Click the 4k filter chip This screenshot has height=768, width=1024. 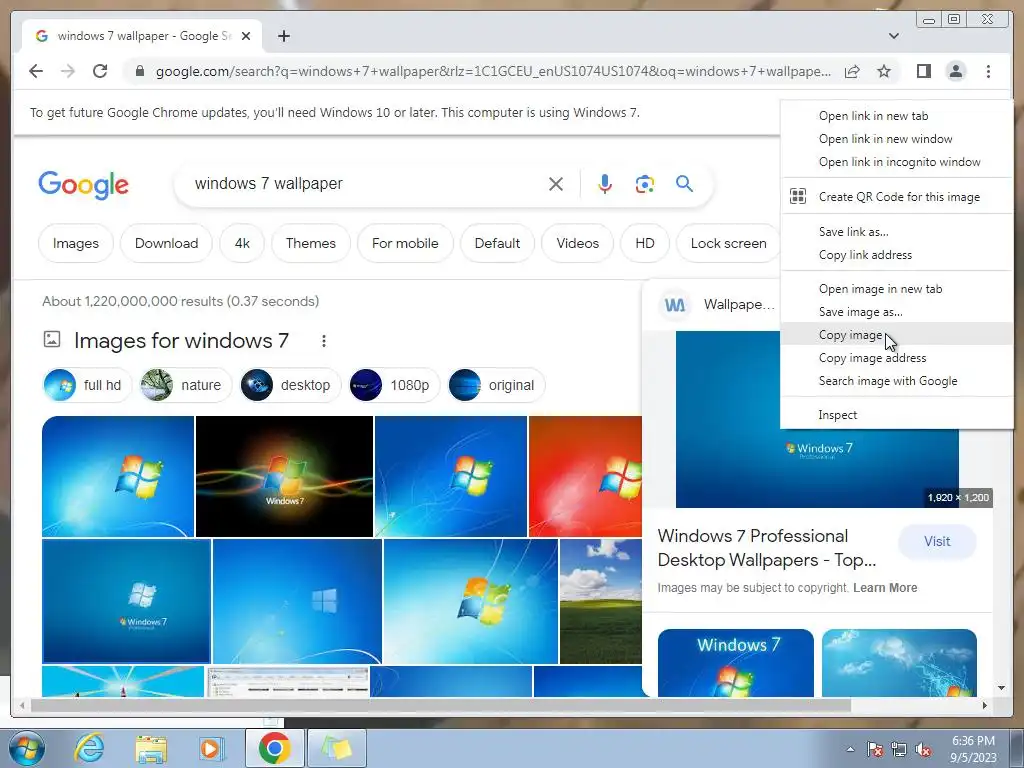coord(242,243)
